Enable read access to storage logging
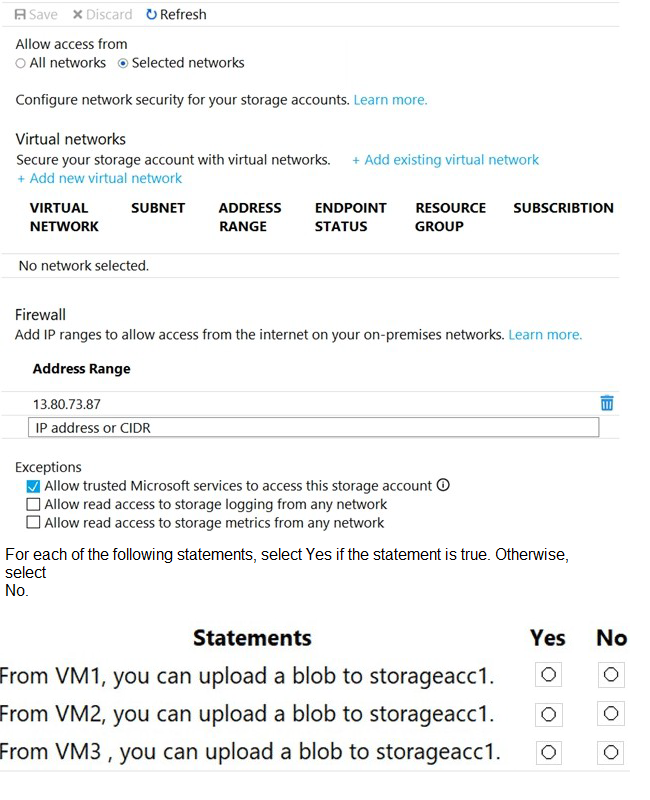650x800 pixels. pyautogui.click(x=34, y=505)
